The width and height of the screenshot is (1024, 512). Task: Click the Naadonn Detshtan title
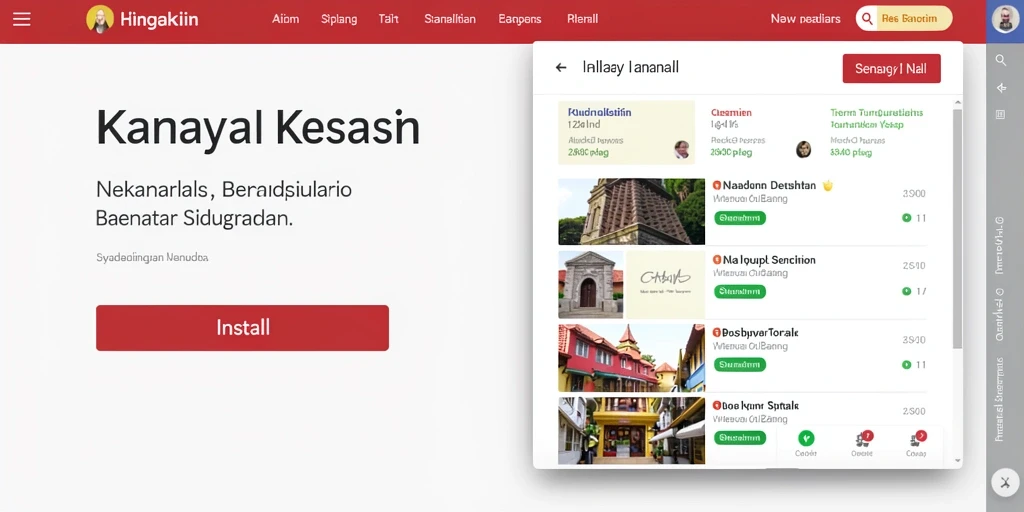[x=769, y=185]
